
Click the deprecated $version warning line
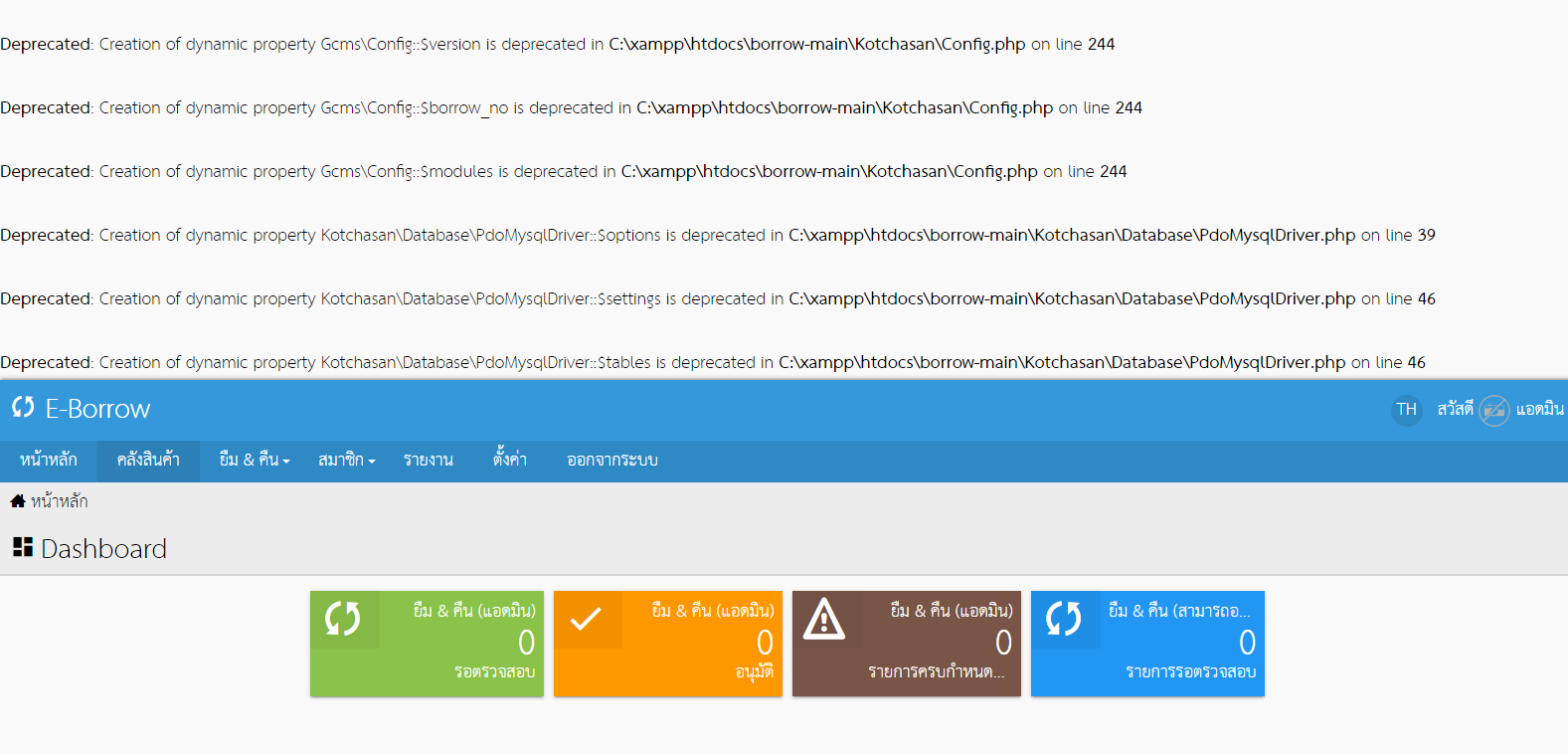pos(558,44)
